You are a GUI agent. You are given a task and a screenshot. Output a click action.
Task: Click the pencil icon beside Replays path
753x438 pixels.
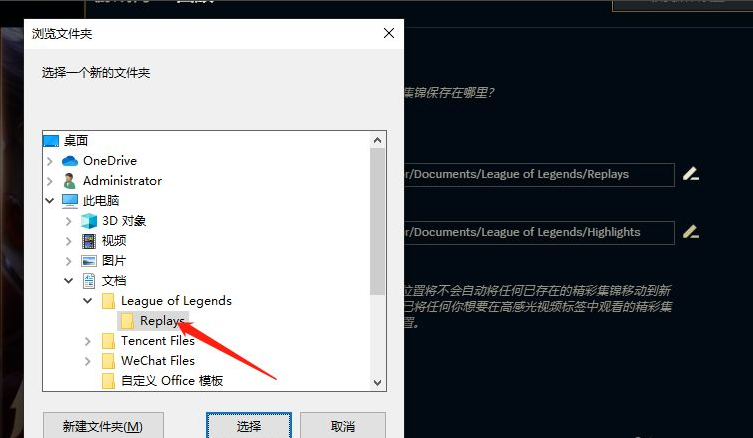pyautogui.click(x=691, y=174)
